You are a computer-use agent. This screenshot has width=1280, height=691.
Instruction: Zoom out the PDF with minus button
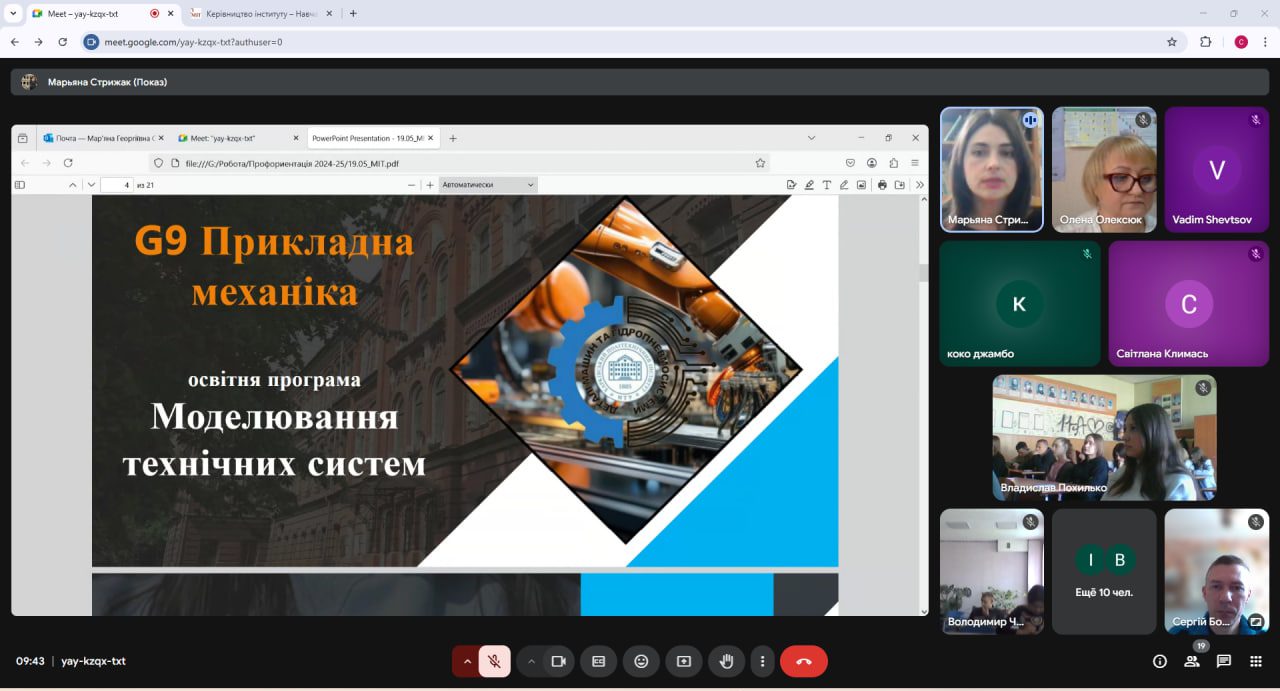pos(412,185)
